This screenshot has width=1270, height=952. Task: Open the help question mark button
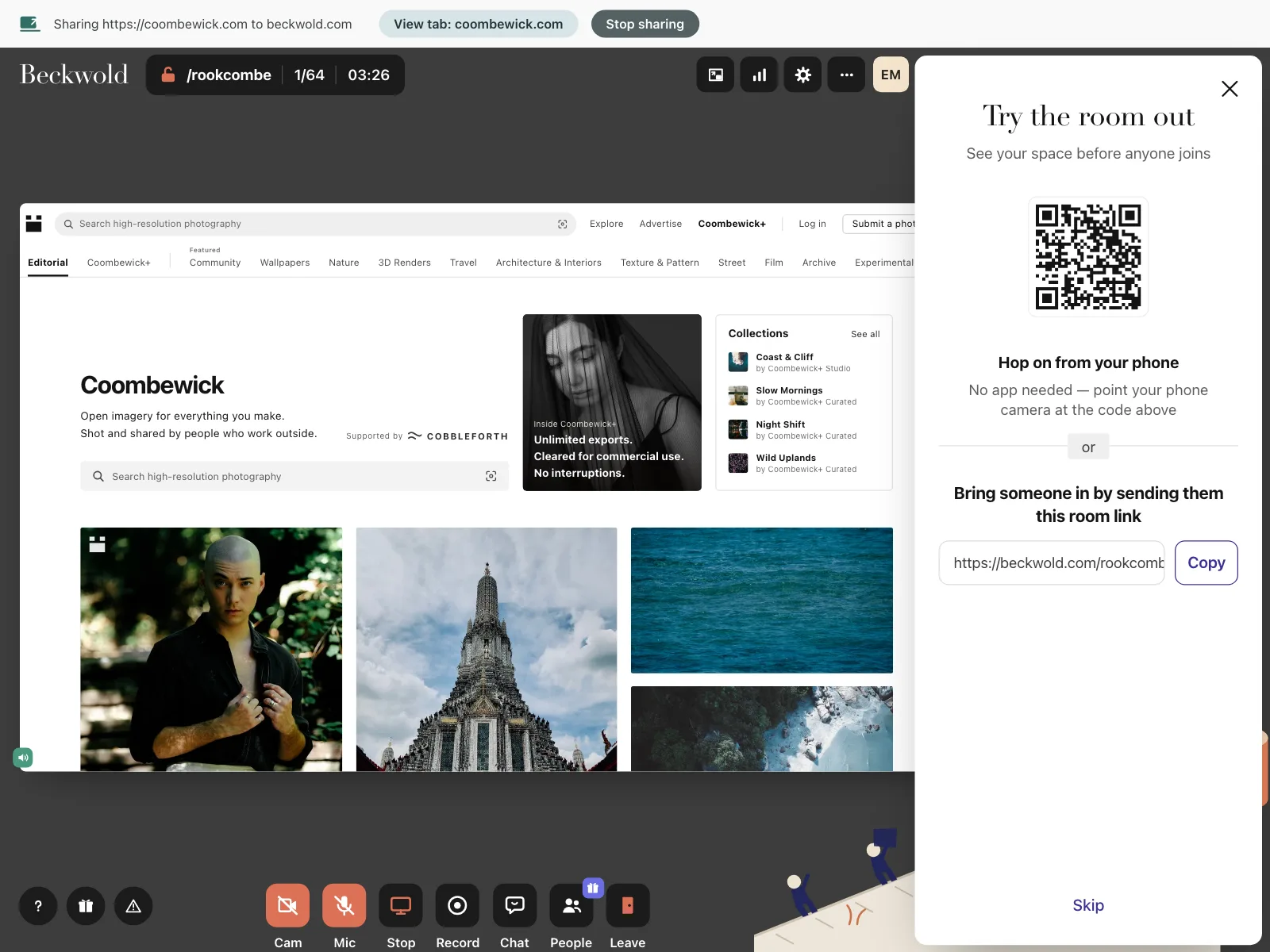38,906
